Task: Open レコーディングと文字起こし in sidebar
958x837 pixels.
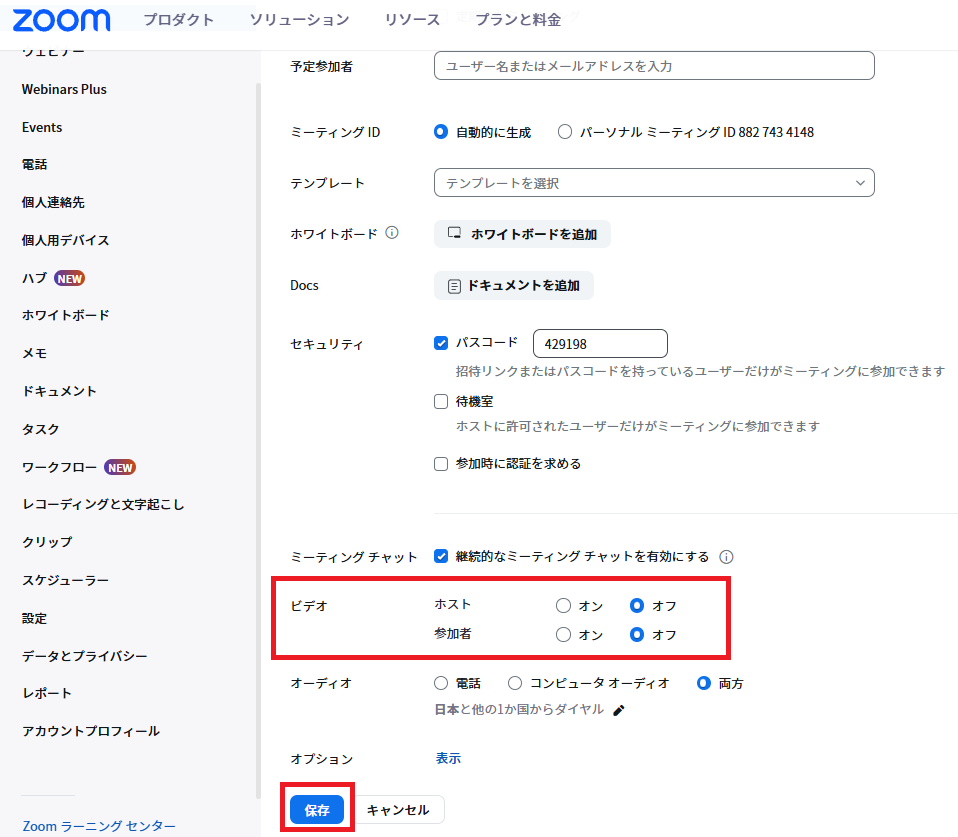Action: pos(103,504)
